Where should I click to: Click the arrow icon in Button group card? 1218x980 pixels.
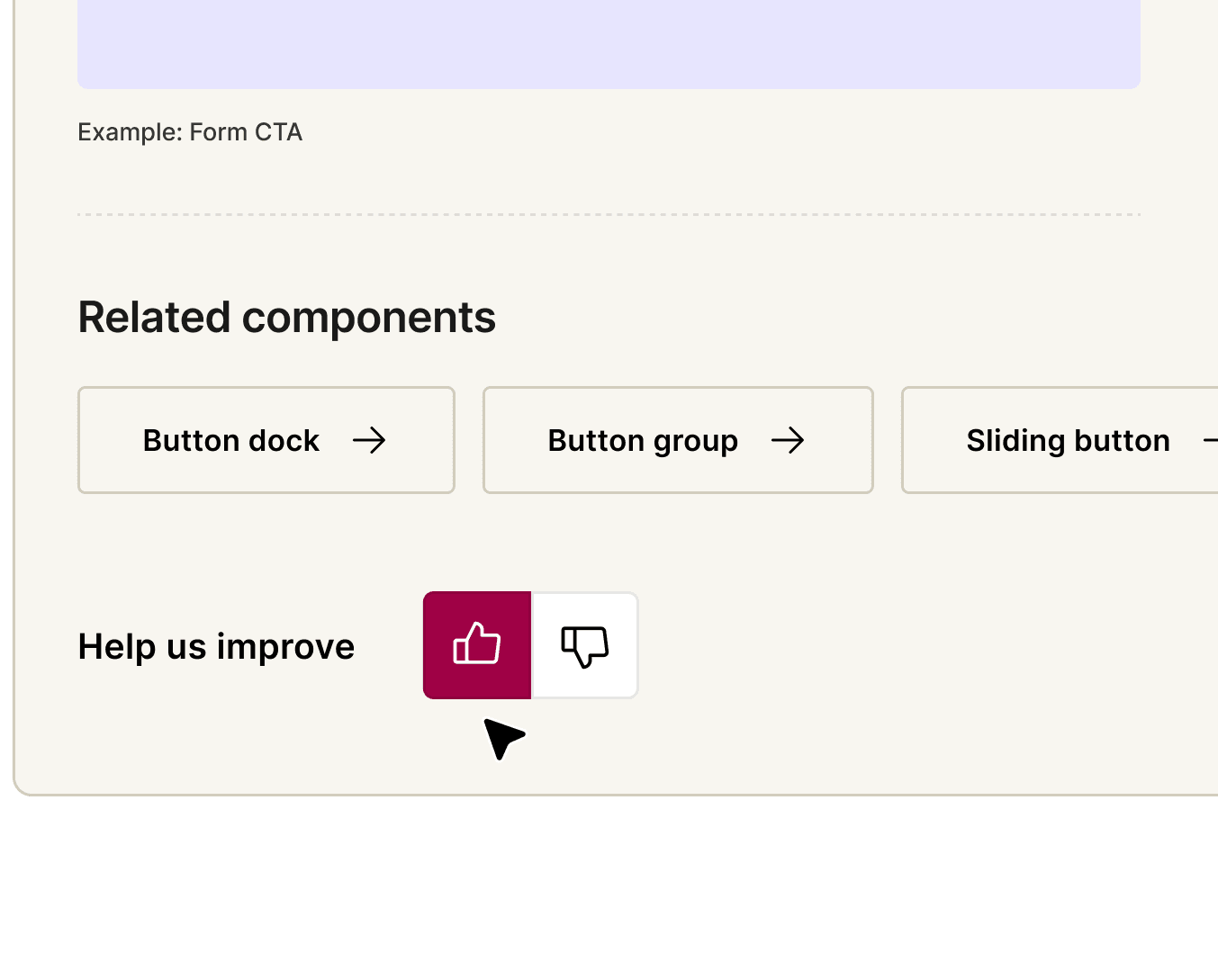coord(788,440)
